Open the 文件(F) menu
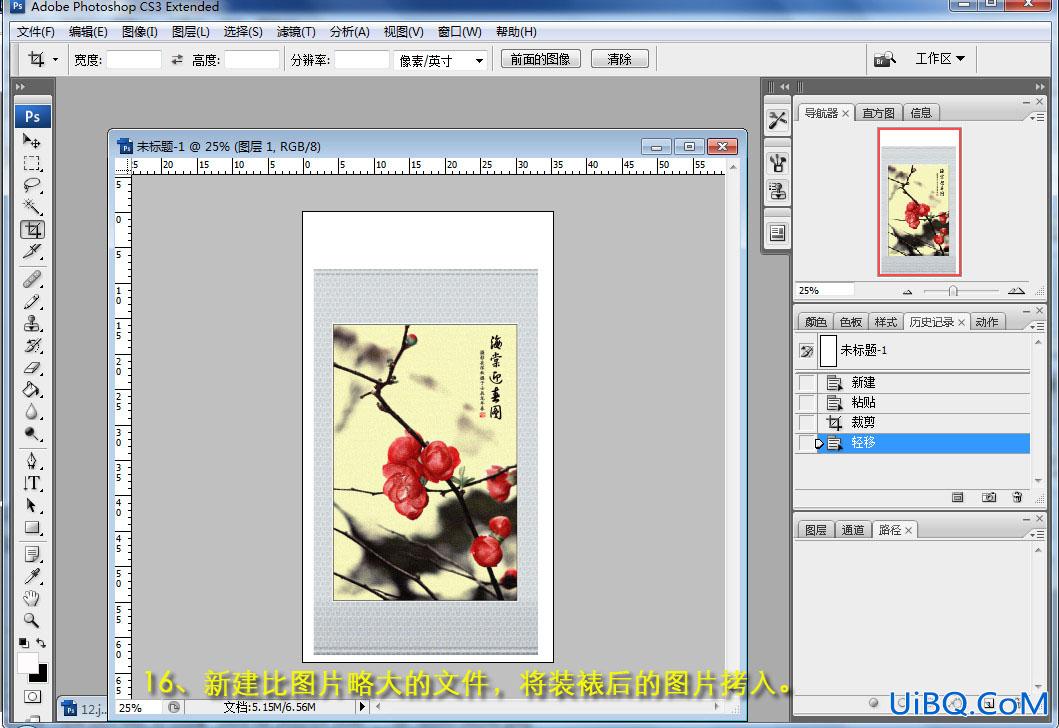This screenshot has width=1059, height=728. [x=35, y=32]
